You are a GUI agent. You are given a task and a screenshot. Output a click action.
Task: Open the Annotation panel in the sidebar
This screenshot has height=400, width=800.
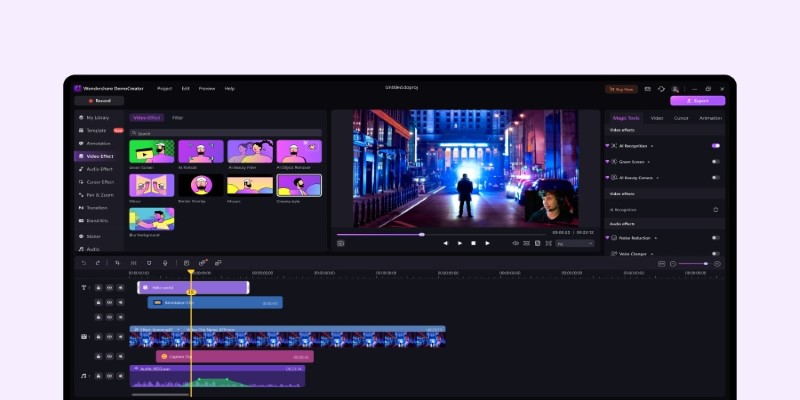coord(98,143)
